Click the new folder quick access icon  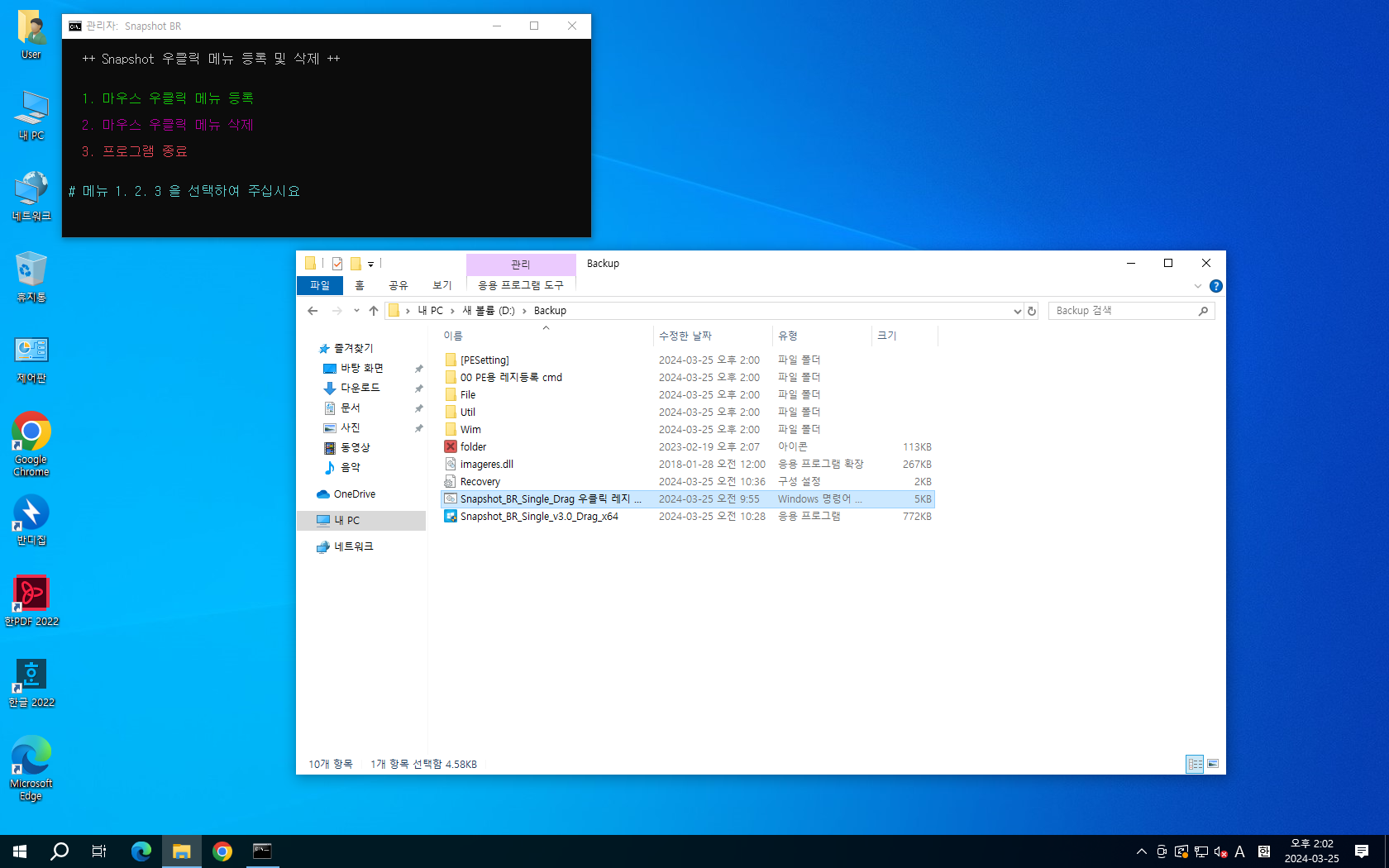(356, 264)
